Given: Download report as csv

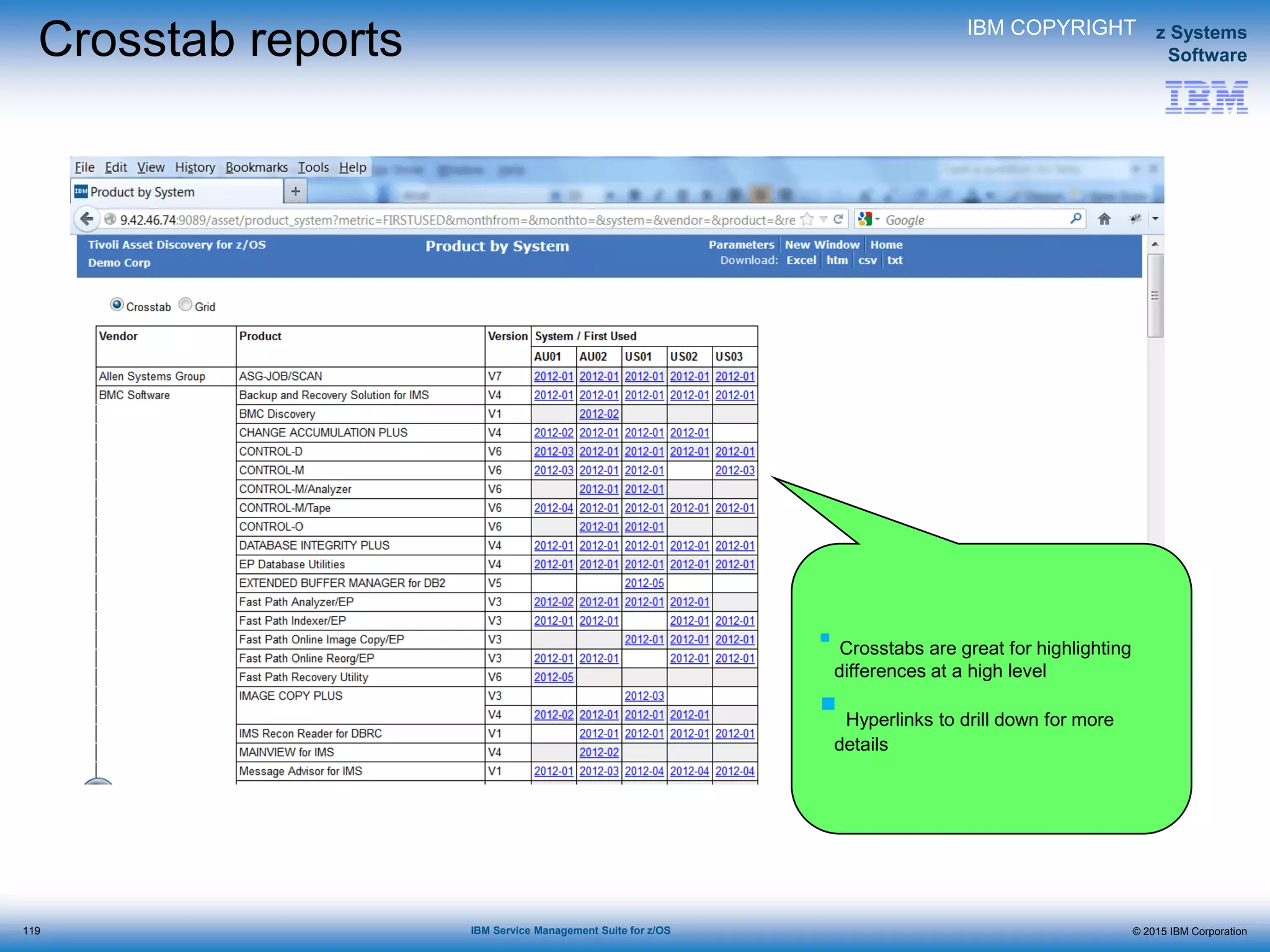Looking at the screenshot, I should pyautogui.click(x=867, y=260).
